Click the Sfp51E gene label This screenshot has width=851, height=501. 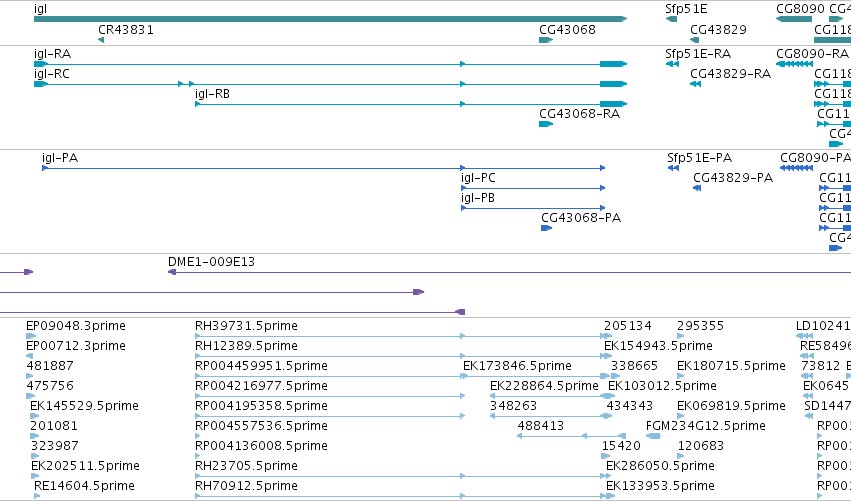[686, 9]
